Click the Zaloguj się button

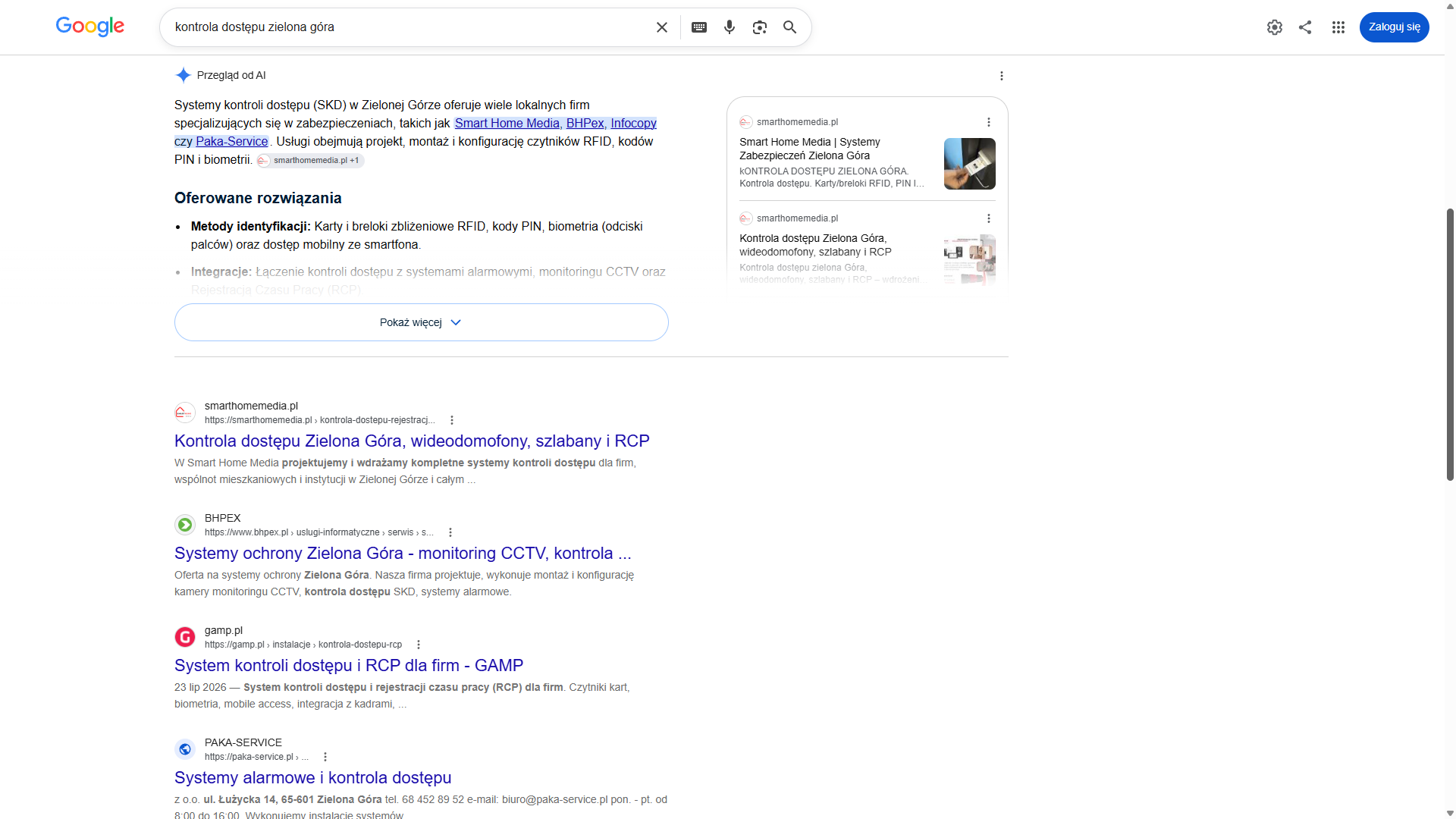pyautogui.click(x=1394, y=27)
